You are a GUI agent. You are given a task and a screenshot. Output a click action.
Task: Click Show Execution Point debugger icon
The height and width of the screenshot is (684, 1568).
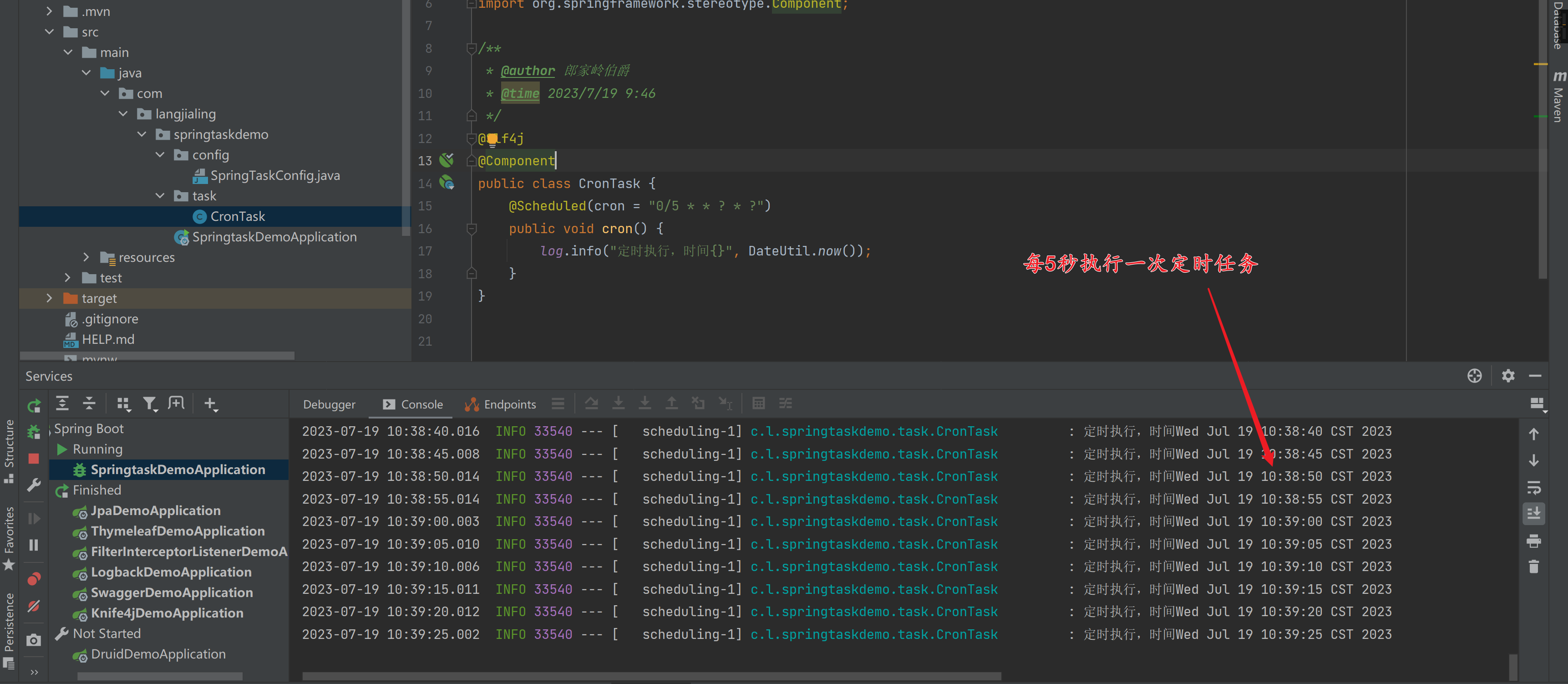(591, 403)
